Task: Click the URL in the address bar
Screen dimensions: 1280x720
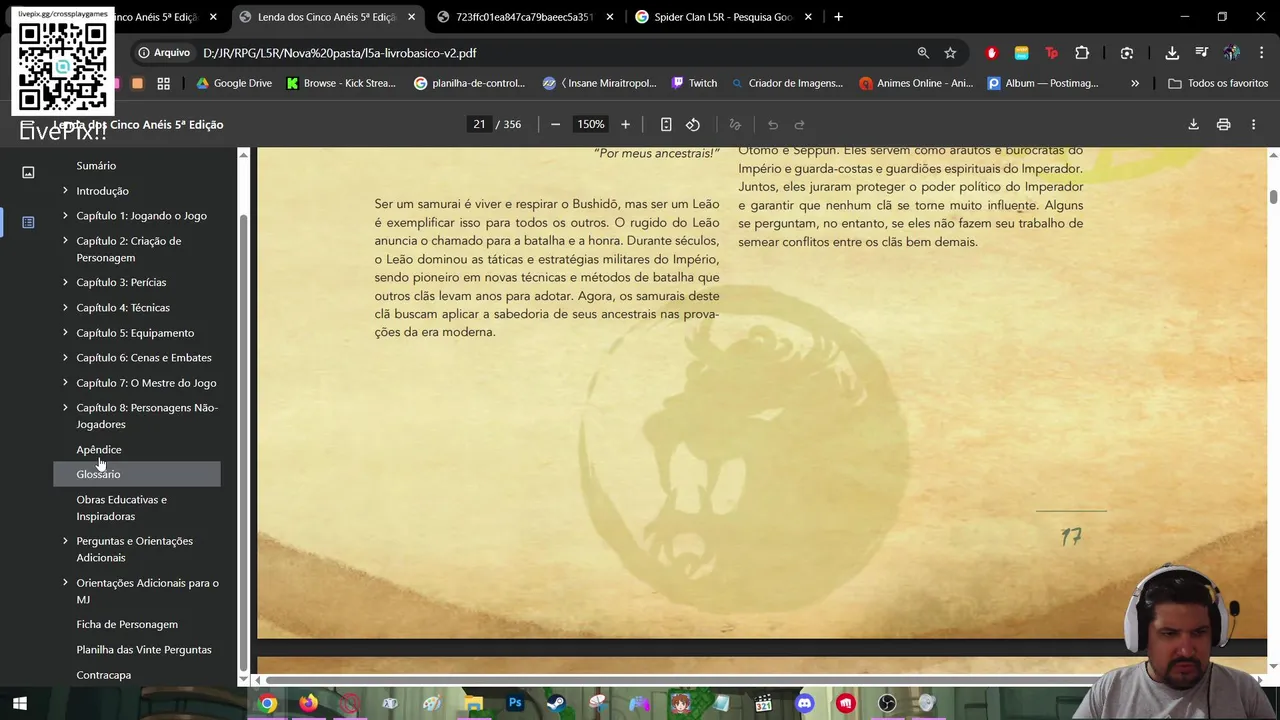Action: (339, 53)
